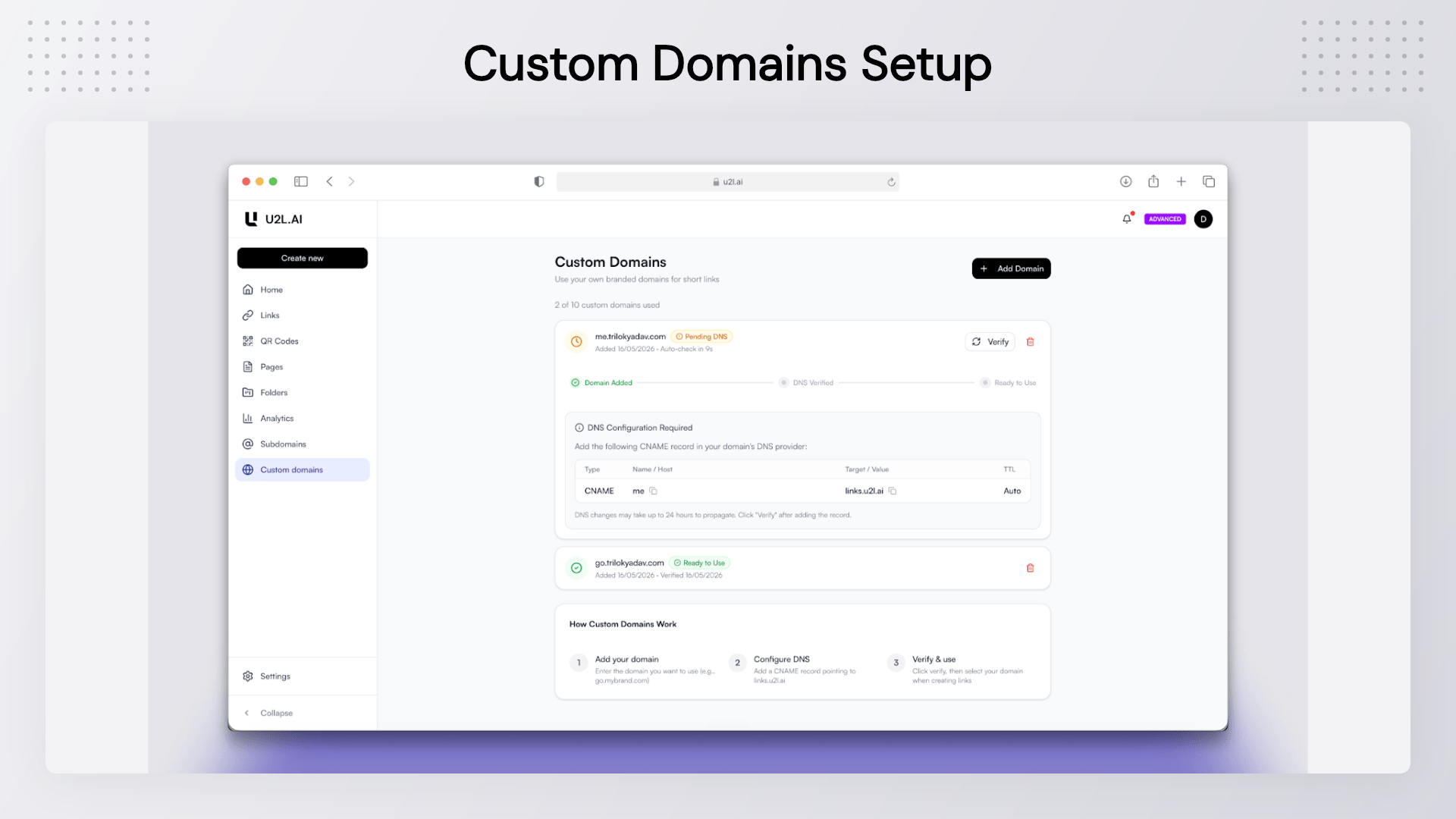Open Settings in the sidebar
Image resolution: width=1456 pixels, height=819 pixels.
click(x=302, y=676)
